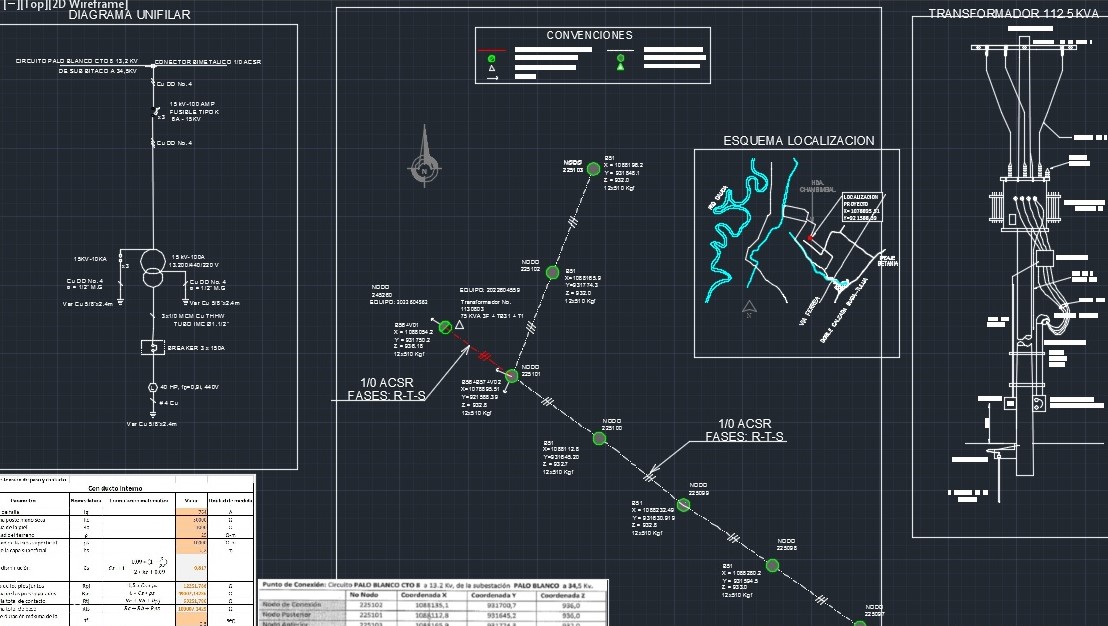
Task: Select the white triangle transformer marker near EQUIPO label
Action: pos(459,325)
